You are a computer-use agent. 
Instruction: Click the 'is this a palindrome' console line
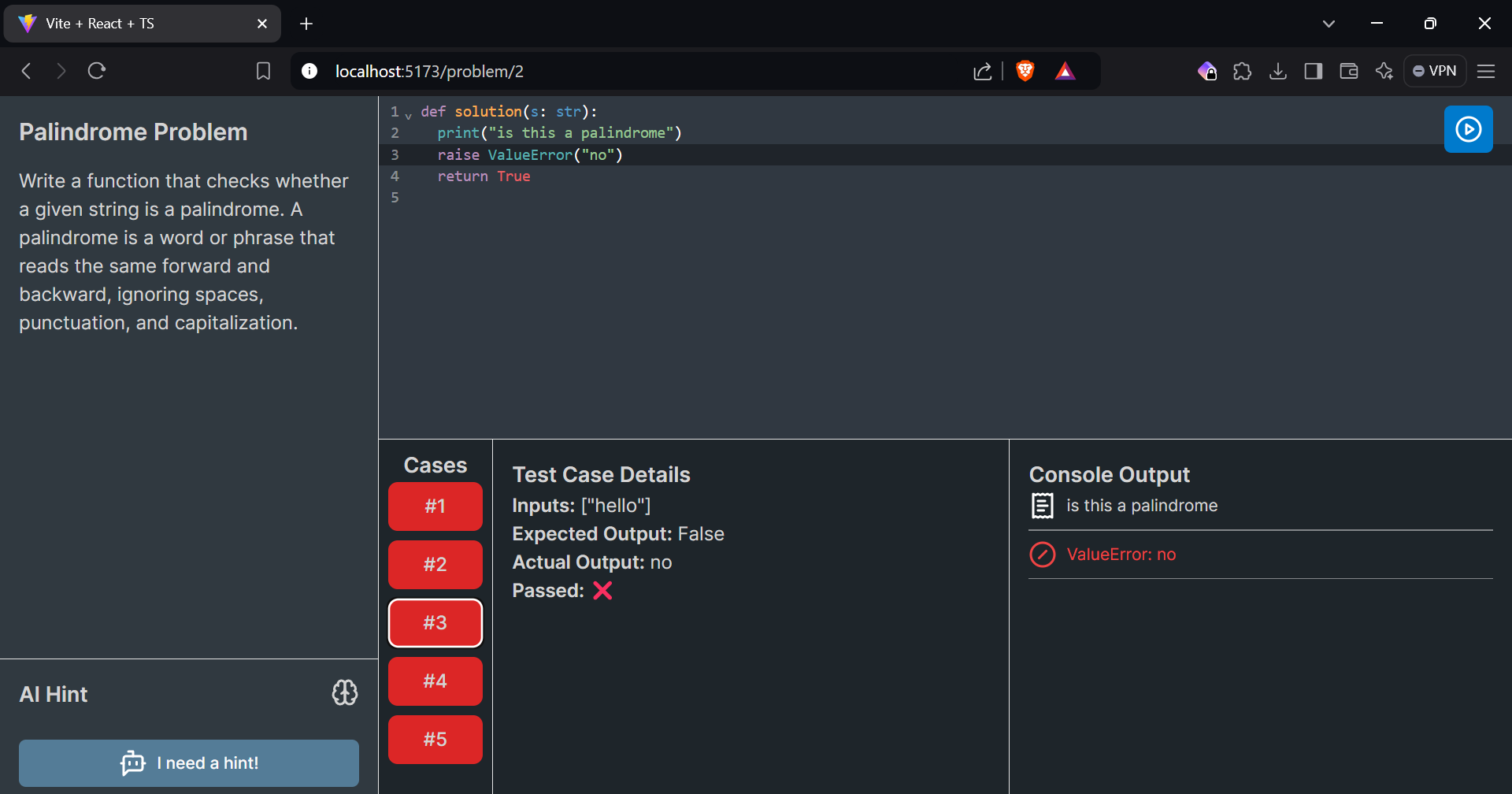click(x=1142, y=506)
